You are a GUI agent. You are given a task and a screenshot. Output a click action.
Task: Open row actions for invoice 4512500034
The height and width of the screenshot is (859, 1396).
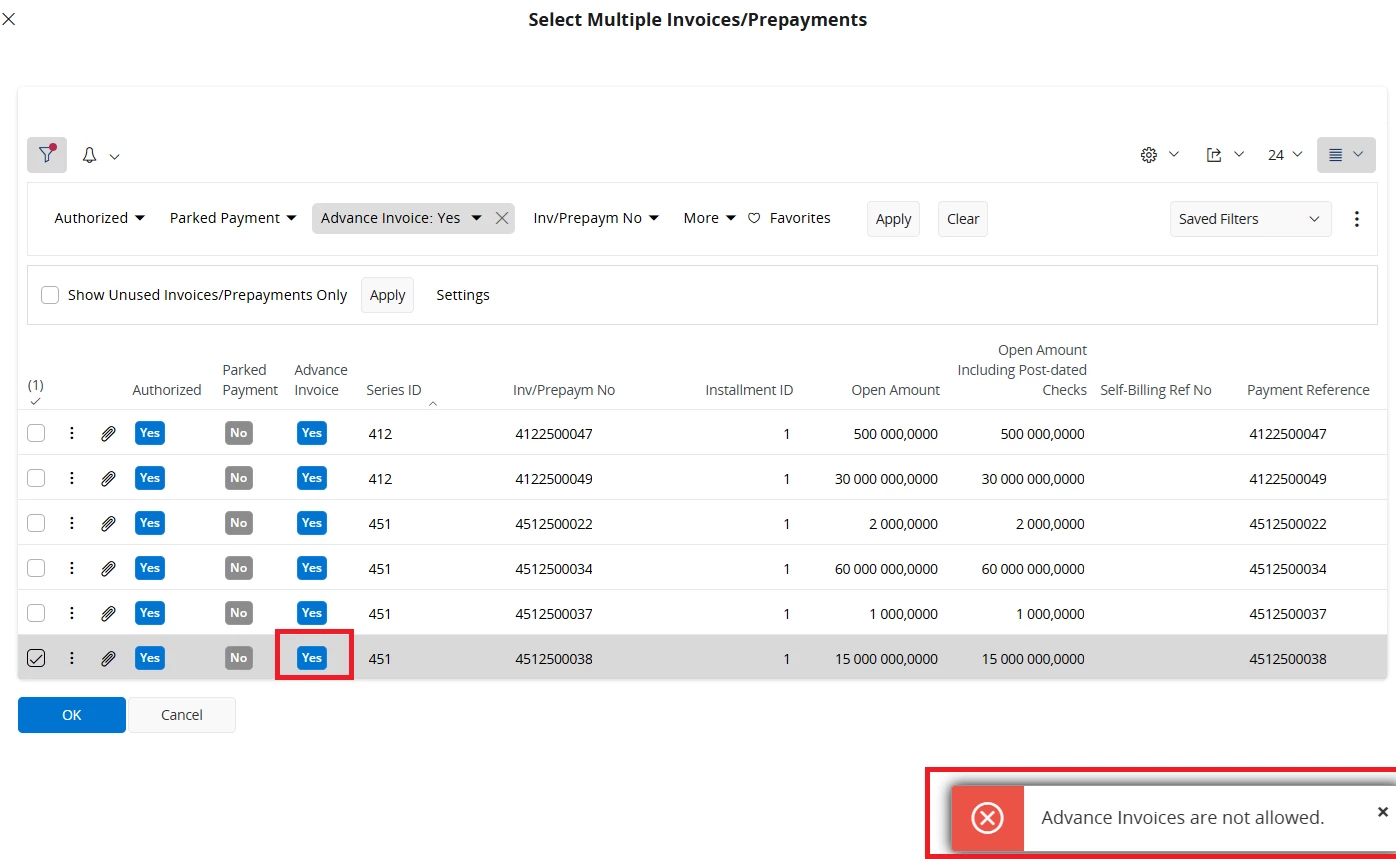(x=72, y=568)
